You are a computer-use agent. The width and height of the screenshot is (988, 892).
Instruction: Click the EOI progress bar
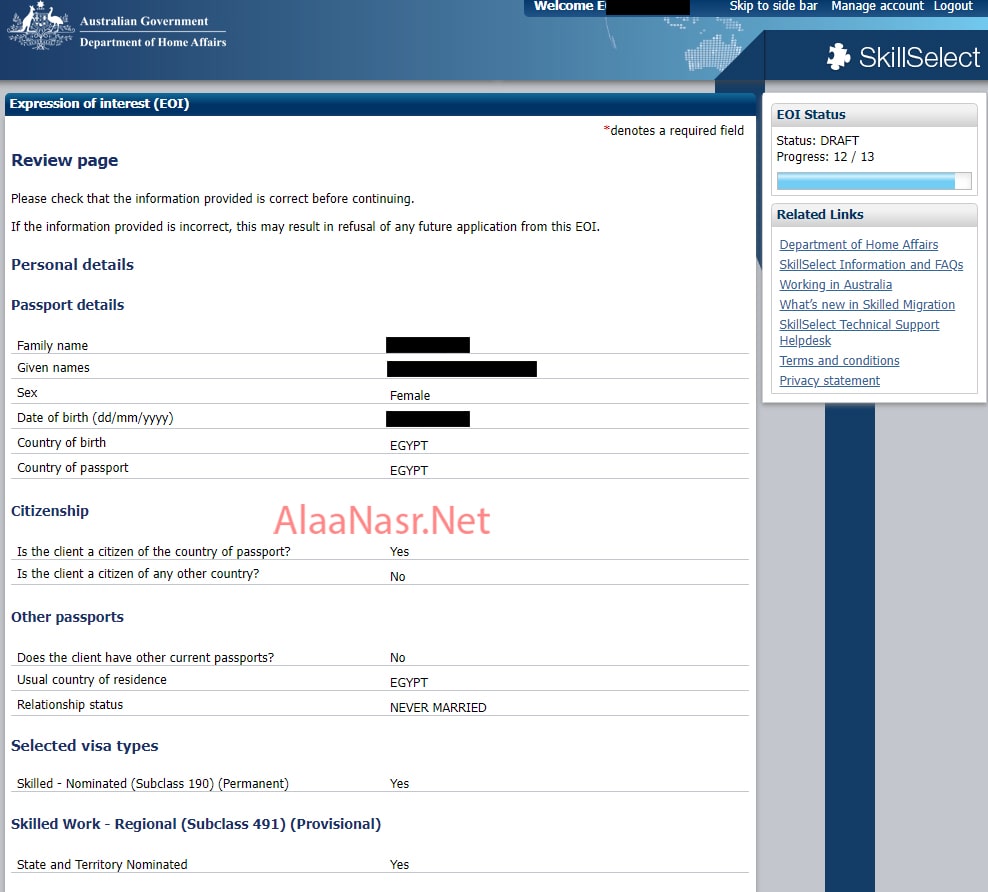pos(873,181)
